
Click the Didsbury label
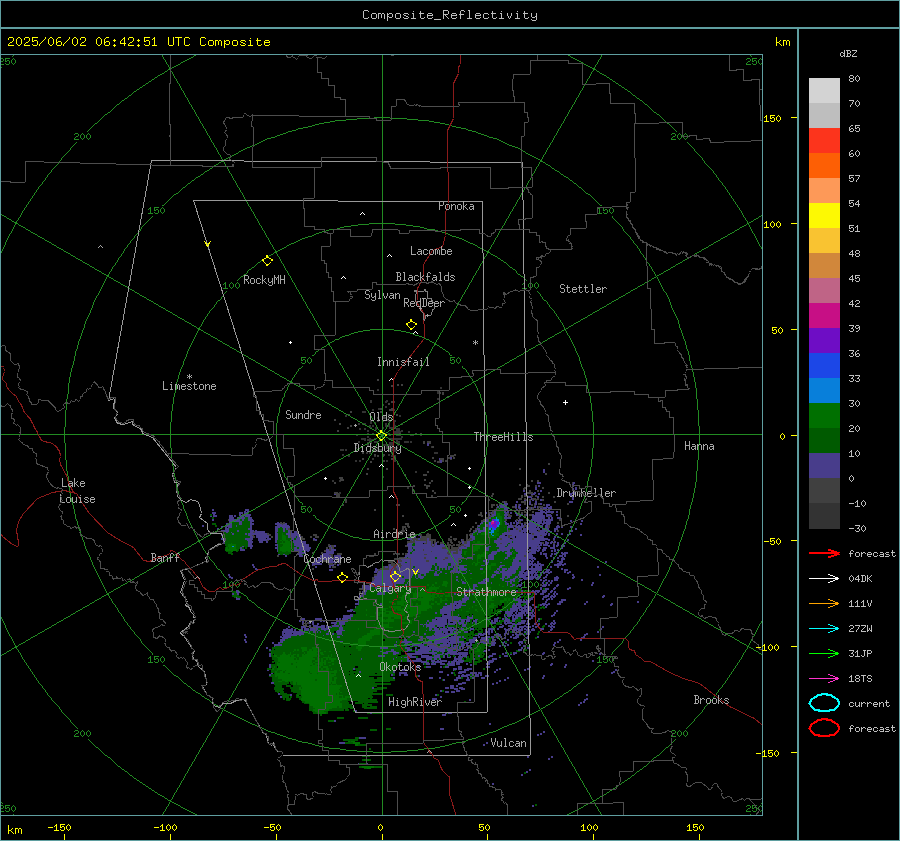377,448
